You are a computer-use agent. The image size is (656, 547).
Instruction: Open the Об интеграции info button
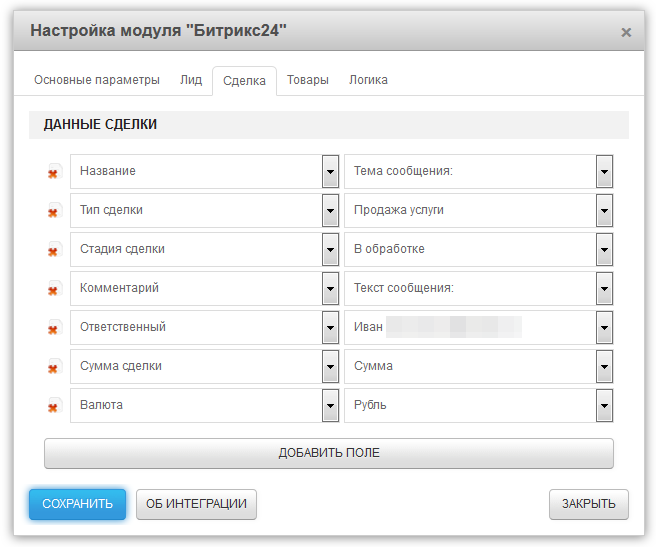(x=196, y=504)
